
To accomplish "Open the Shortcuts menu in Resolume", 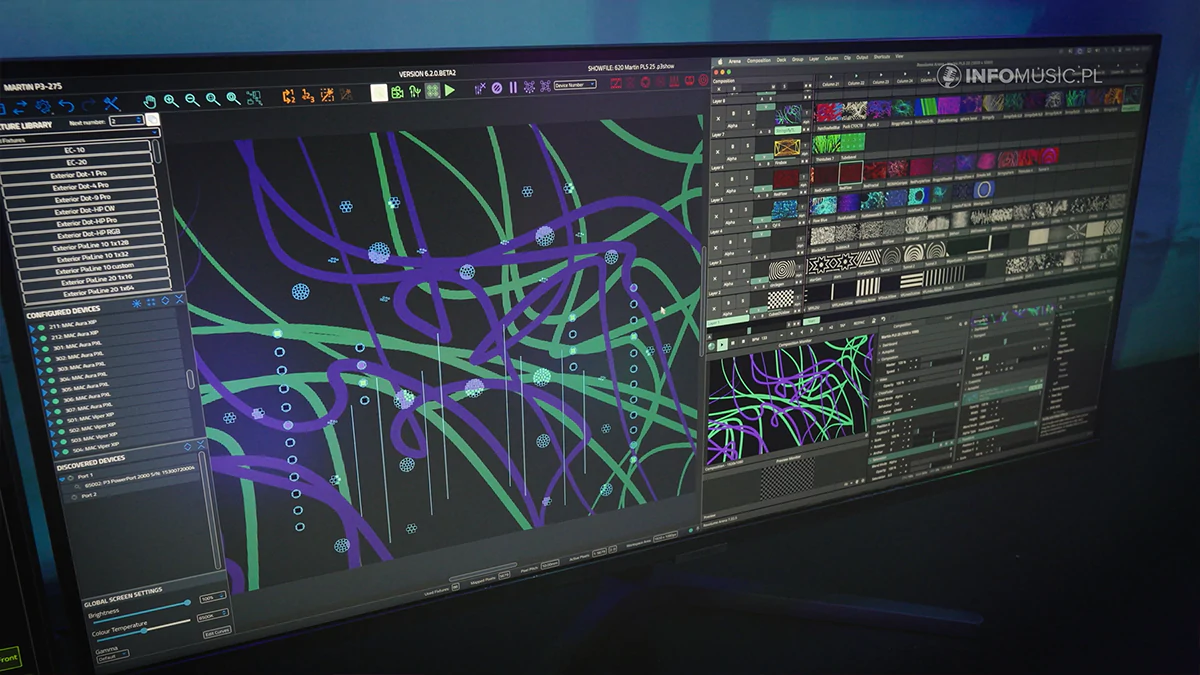I will coord(882,59).
